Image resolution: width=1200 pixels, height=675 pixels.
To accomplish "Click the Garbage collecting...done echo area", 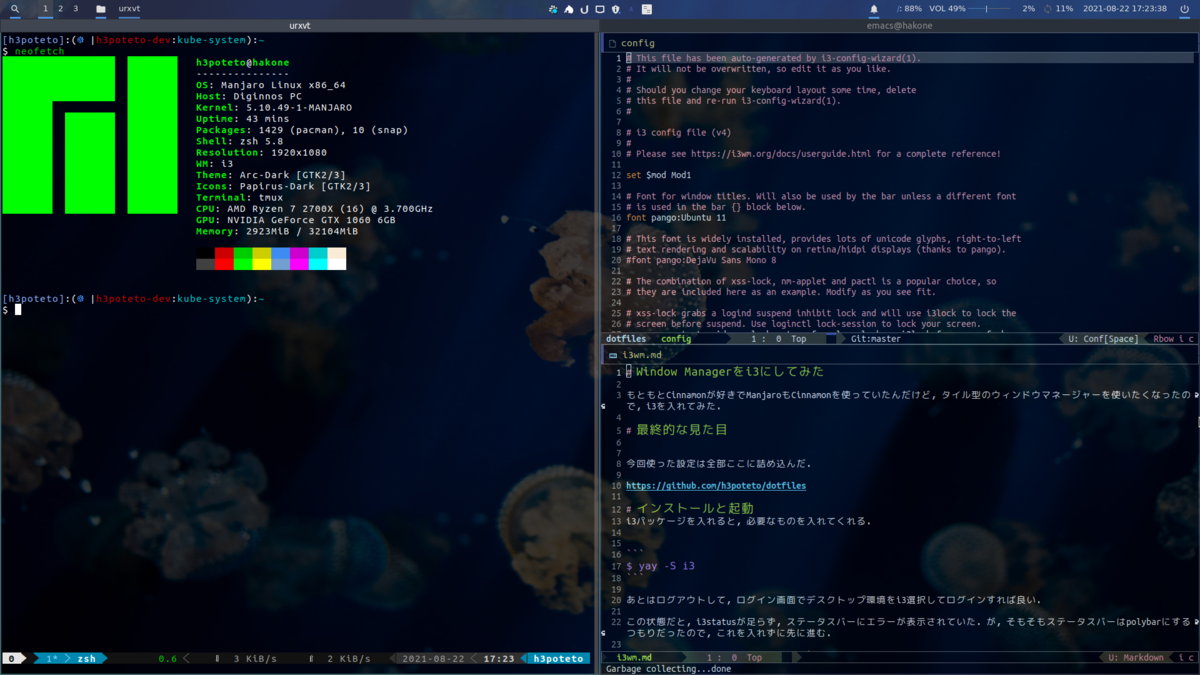I will pyautogui.click(x=668, y=669).
